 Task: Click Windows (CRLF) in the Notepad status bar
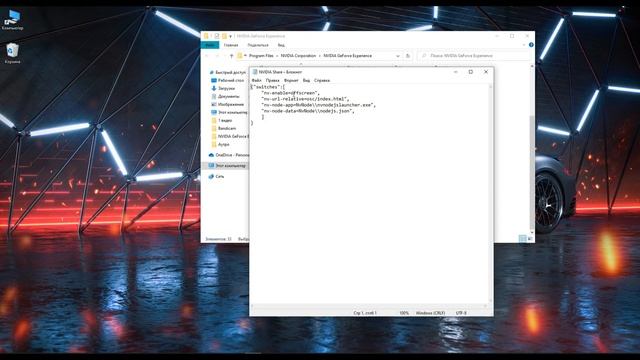(430, 313)
